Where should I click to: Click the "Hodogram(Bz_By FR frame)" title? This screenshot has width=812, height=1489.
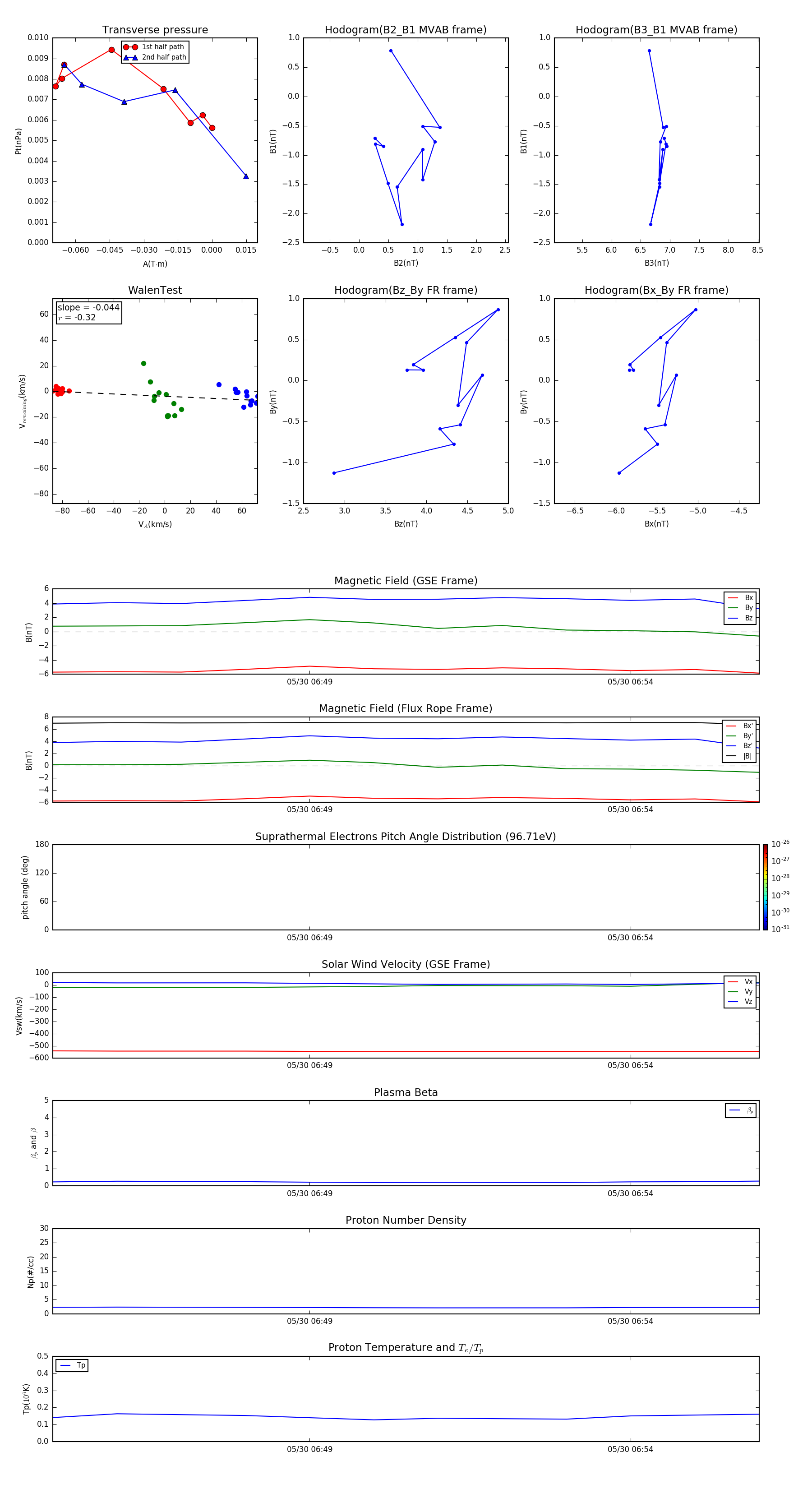pyautogui.click(x=406, y=290)
